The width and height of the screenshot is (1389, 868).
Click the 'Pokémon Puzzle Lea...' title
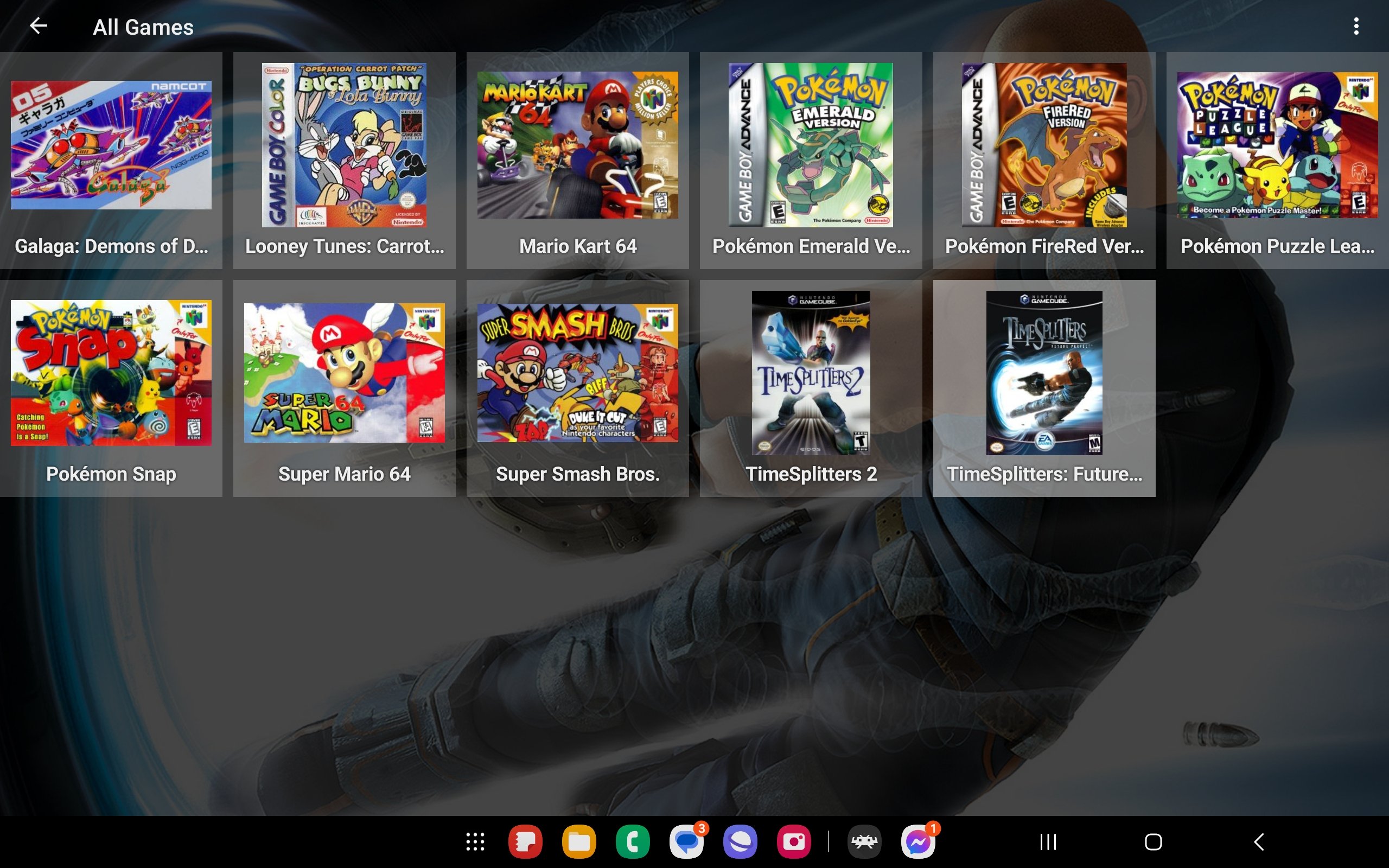point(1277,246)
